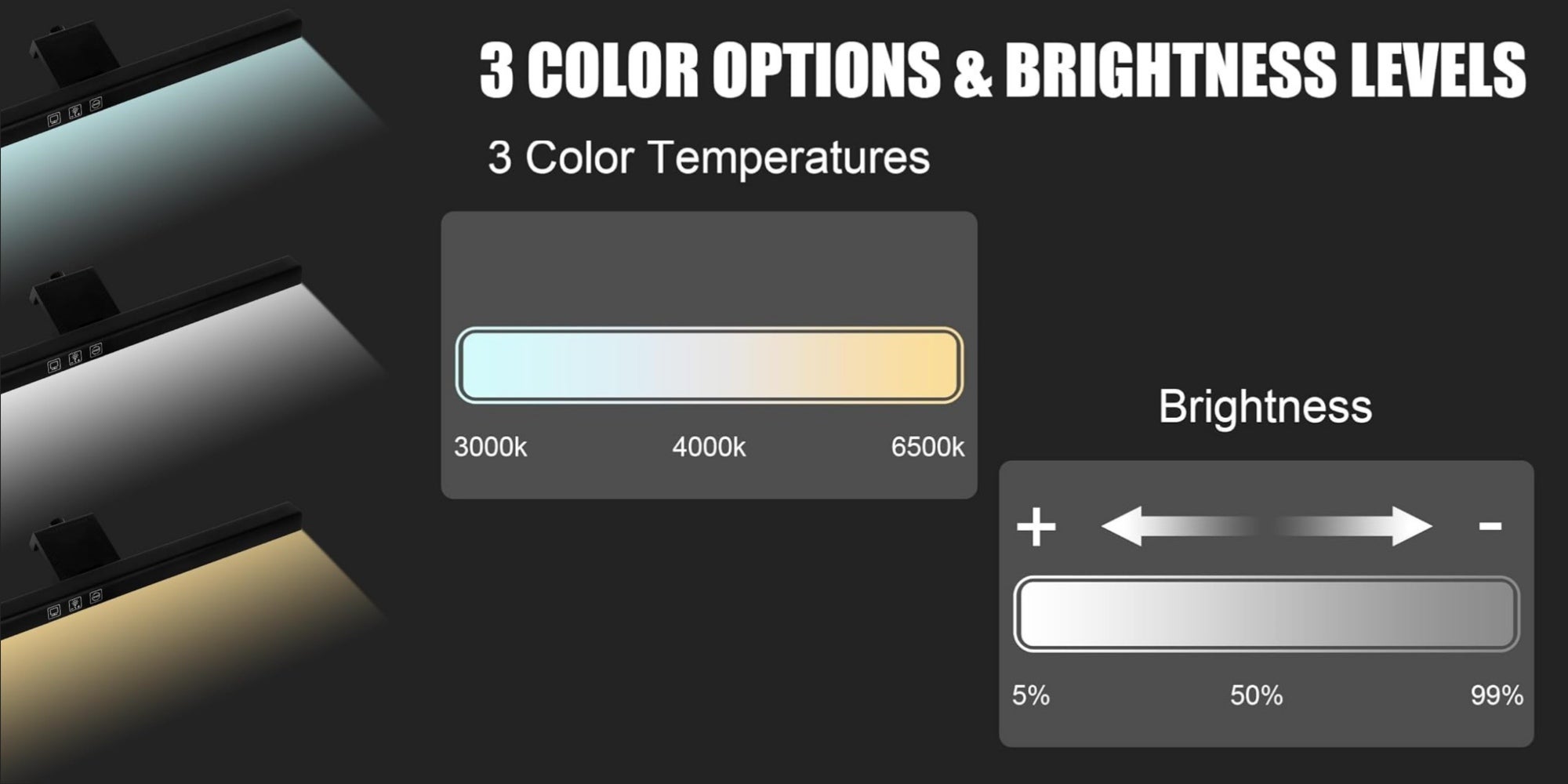Tap the monitor icon on the cool-white lamp
Image resolution: width=1568 pixels, height=784 pixels.
coord(54,120)
